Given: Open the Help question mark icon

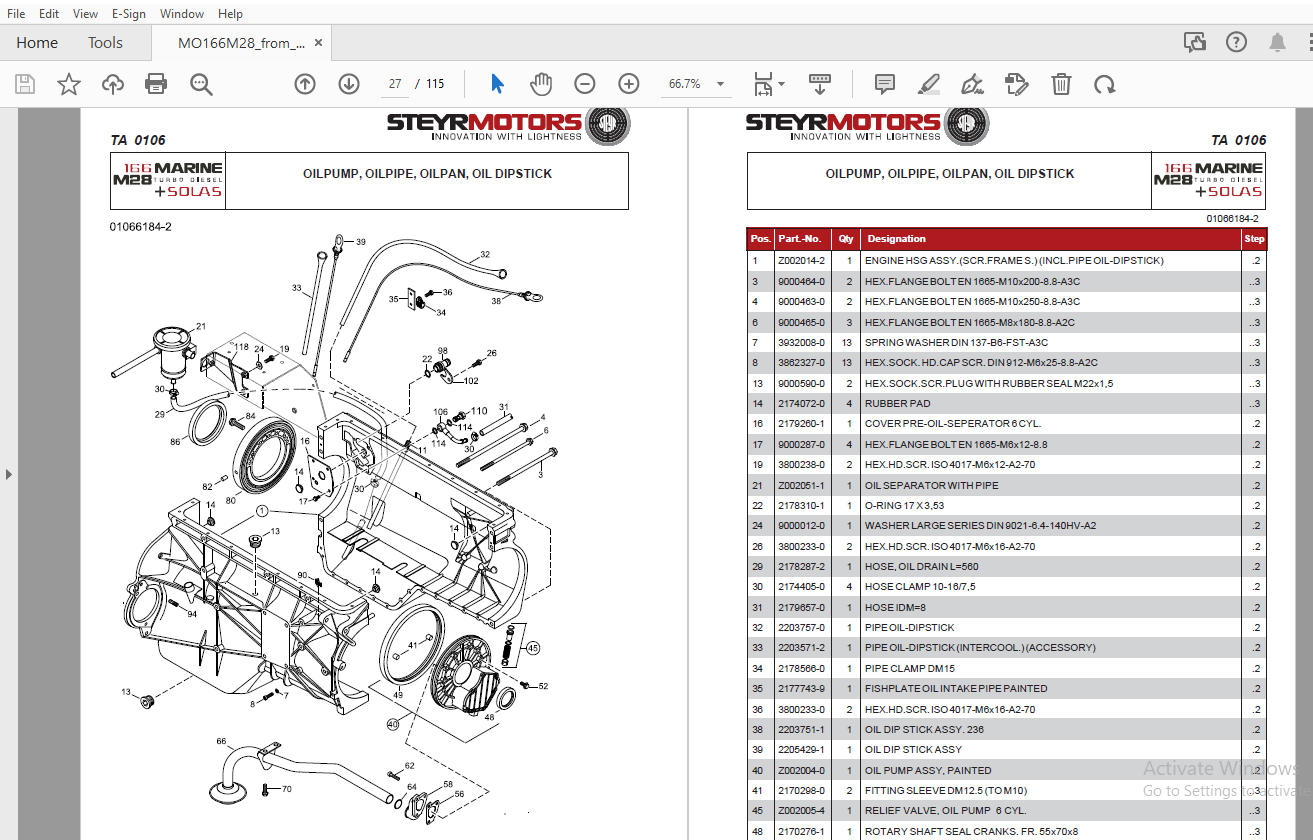Looking at the screenshot, I should [x=1237, y=42].
